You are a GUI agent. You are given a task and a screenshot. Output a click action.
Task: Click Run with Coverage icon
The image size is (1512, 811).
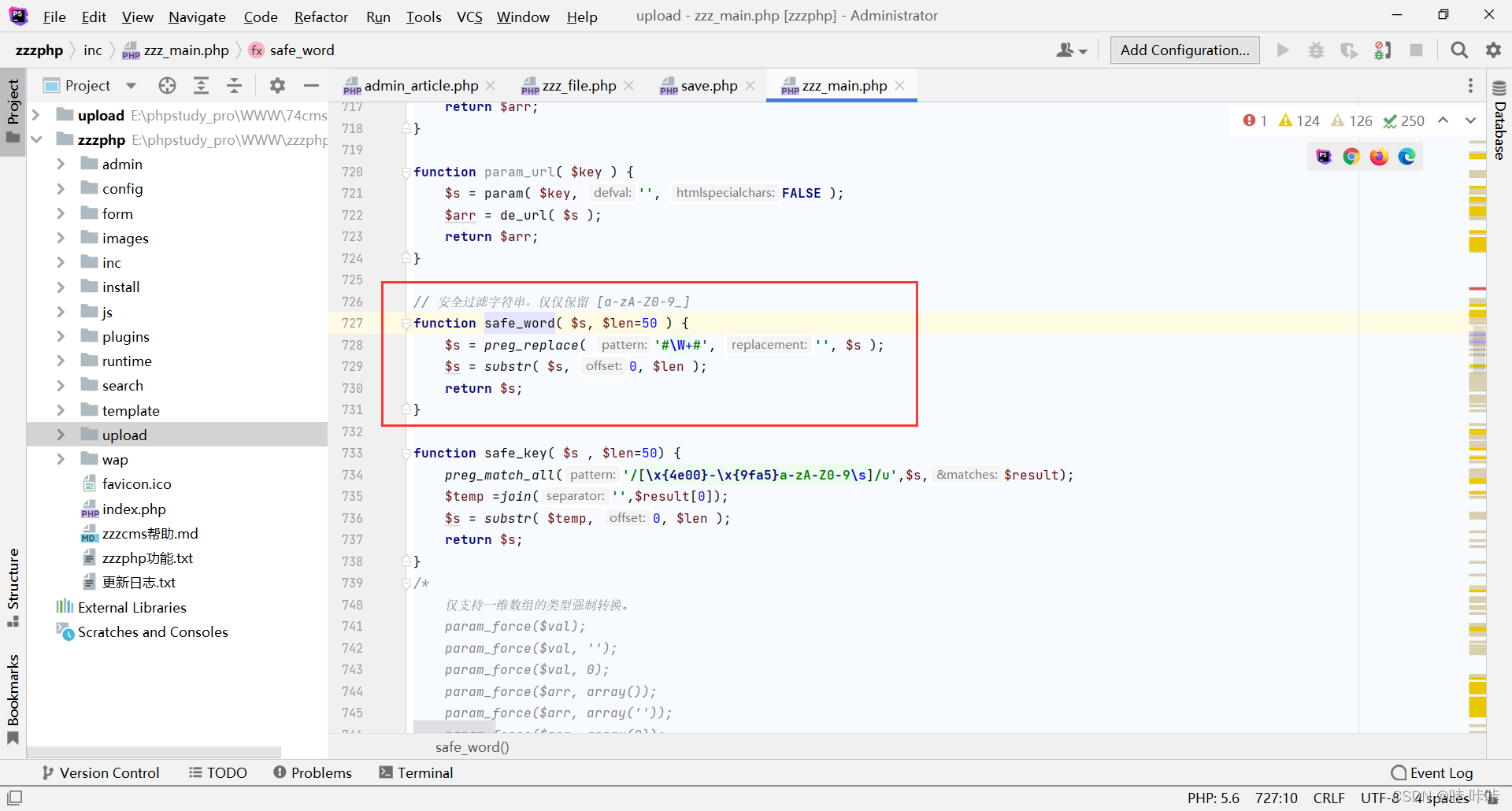pos(1349,50)
